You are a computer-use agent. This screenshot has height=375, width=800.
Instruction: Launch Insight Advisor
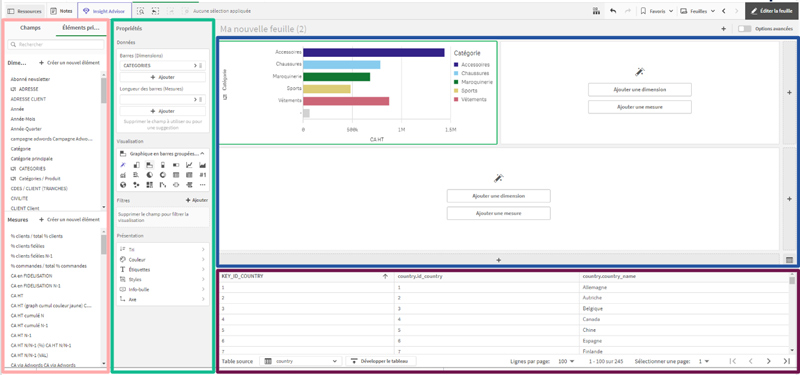pyautogui.click(x=105, y=11)
